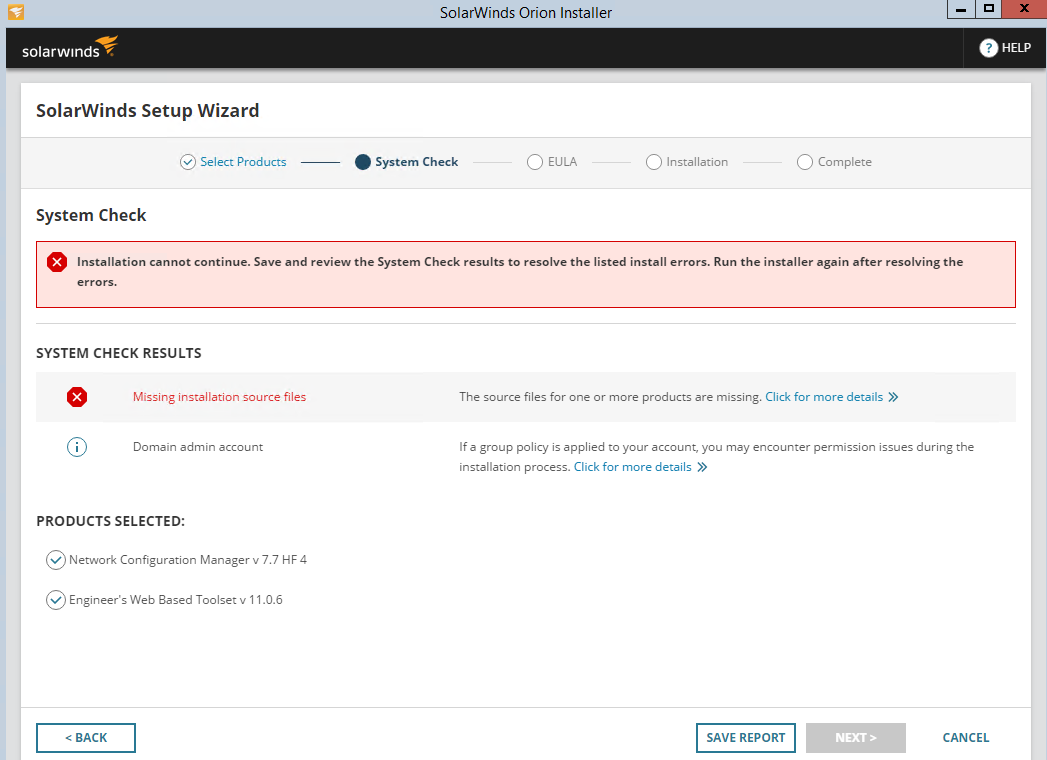Viewport: 1047px width, 760px height.
Task: Toggle the Engineer's Web Based Toolset checkmark
Action: tap(56, 600)
